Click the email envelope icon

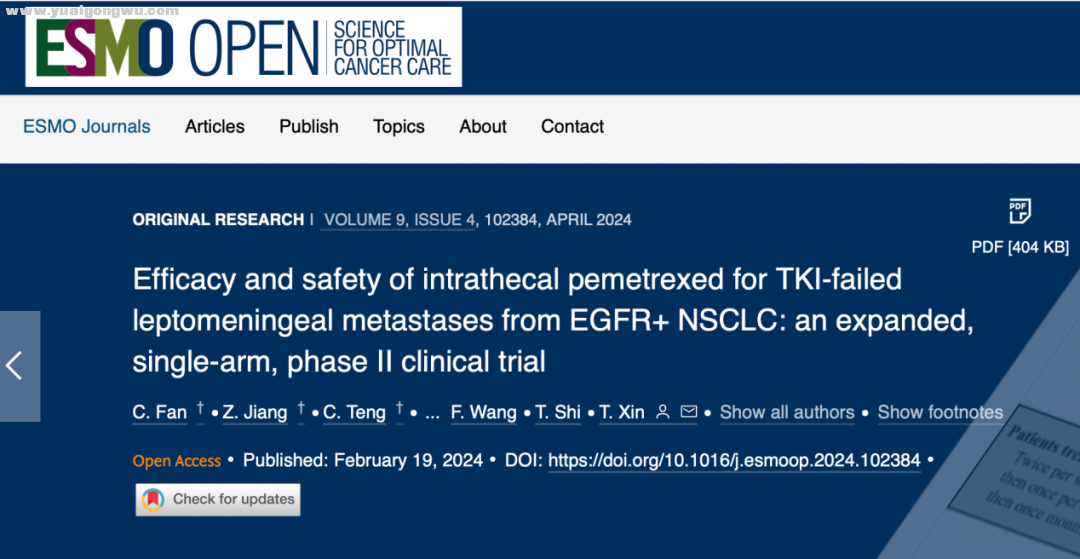coord(688,412)
